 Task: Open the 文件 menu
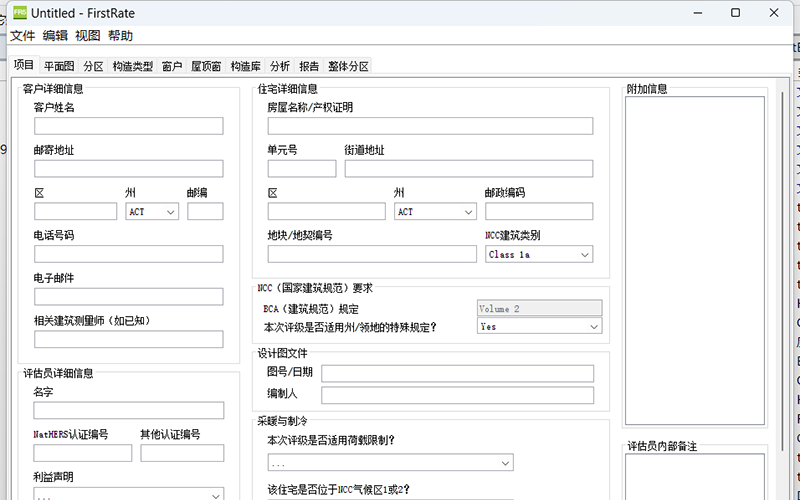coord(23,36)
